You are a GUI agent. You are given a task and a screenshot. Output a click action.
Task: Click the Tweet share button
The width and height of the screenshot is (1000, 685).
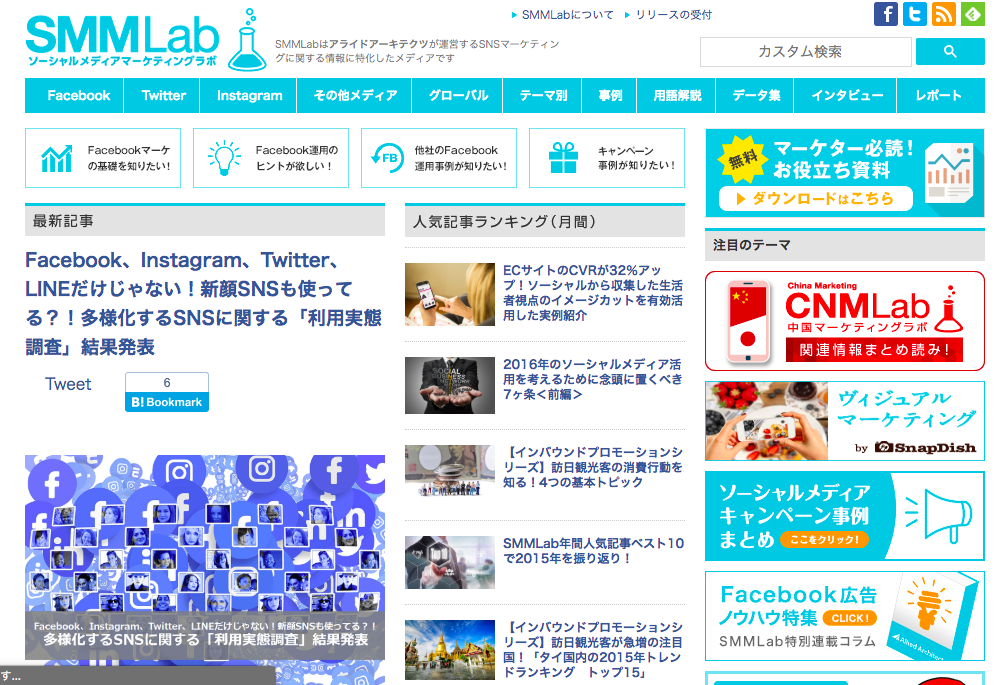68,384
